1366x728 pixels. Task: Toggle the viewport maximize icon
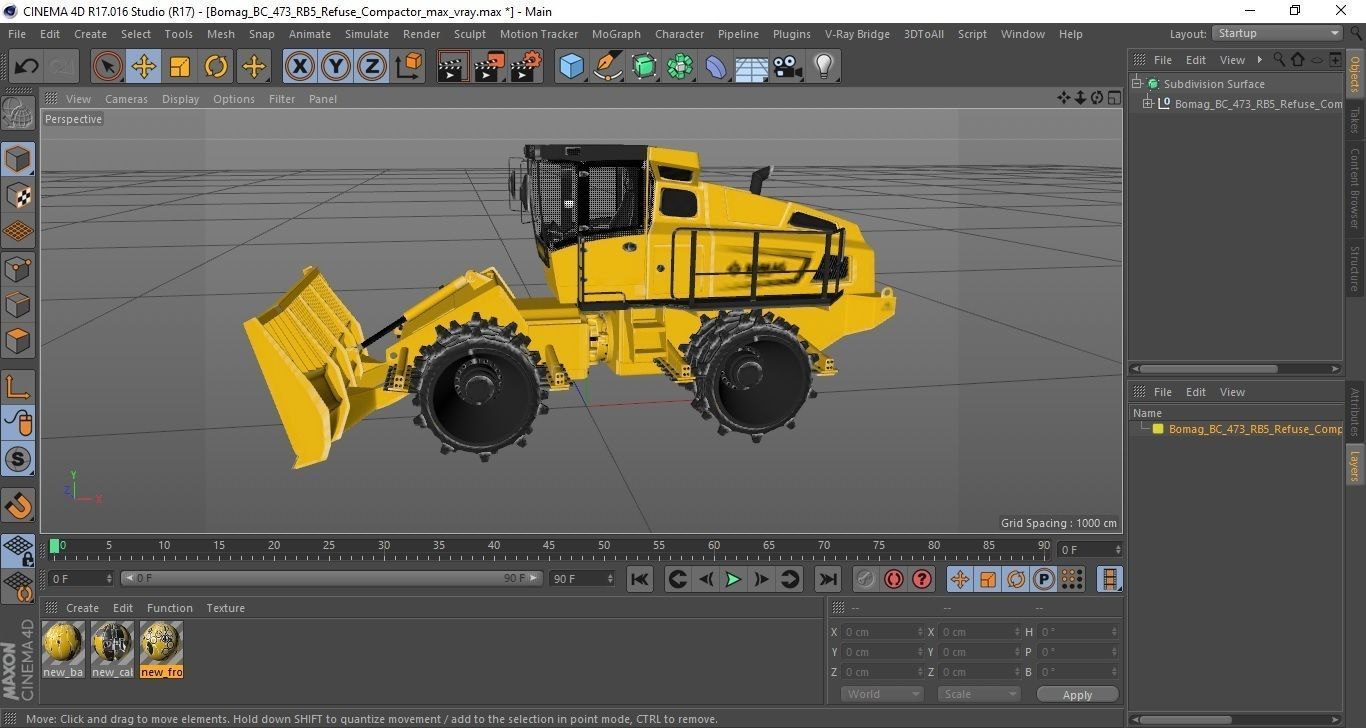pyautogui.click(x=1114, y=98)
